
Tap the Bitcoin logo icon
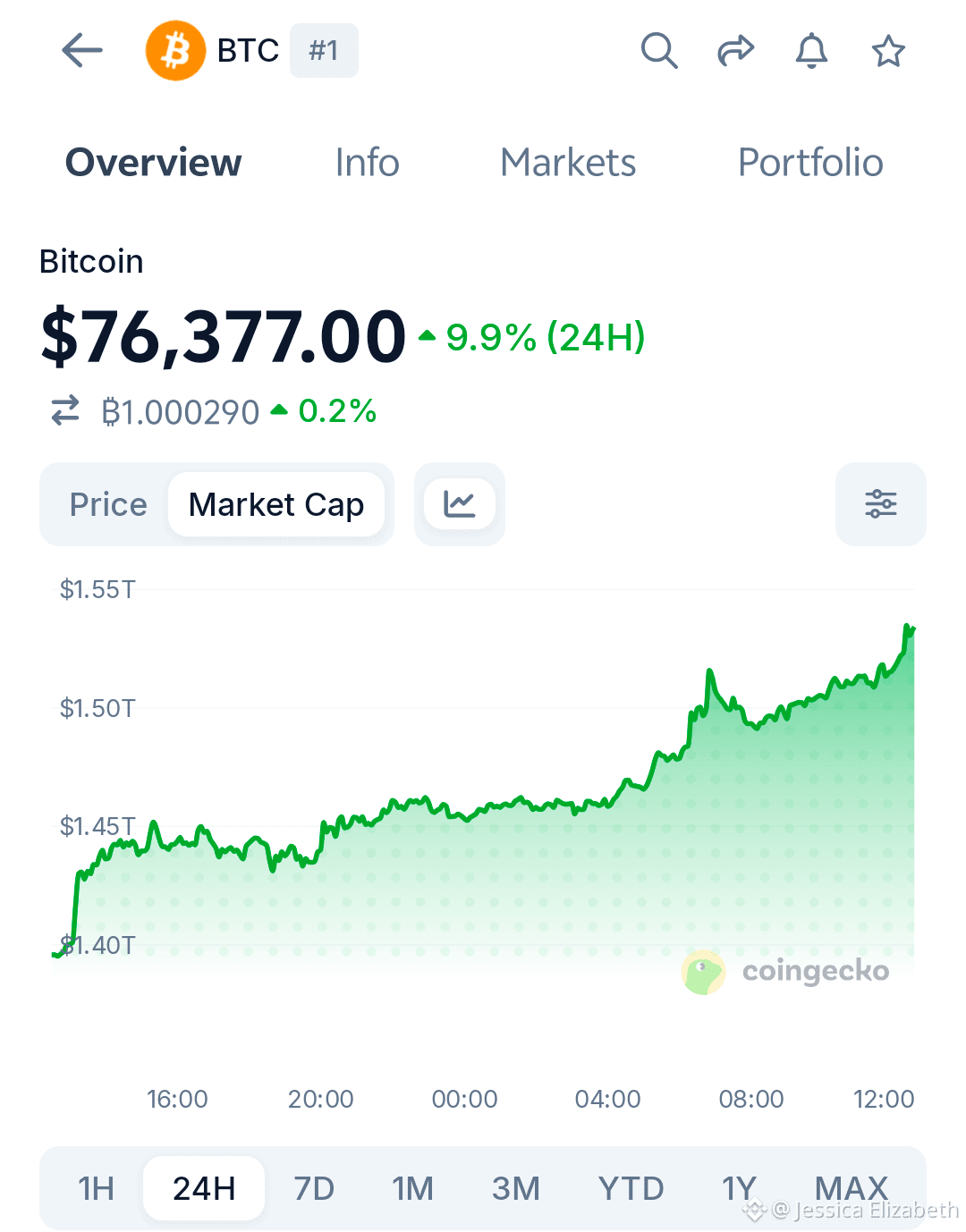176,51
